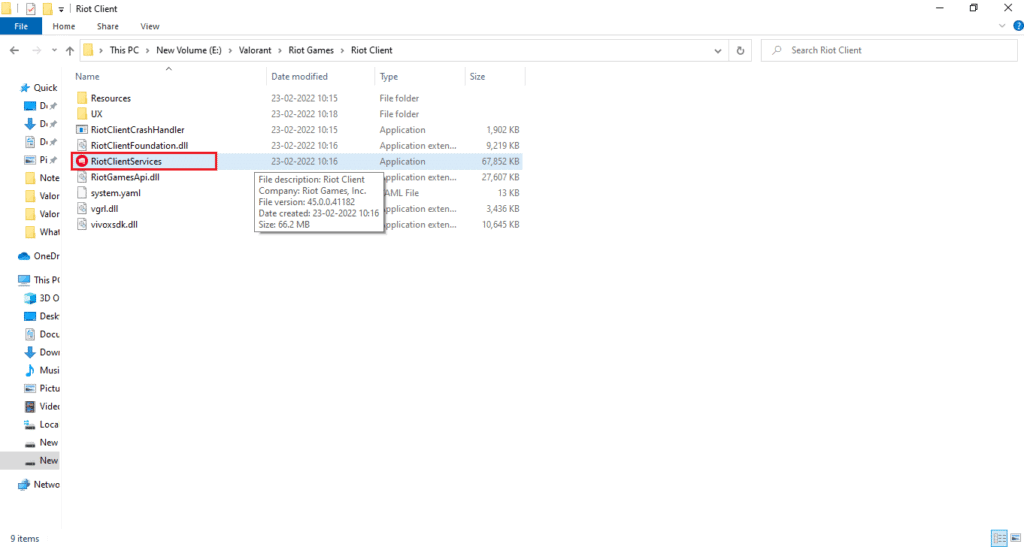Go up one folder level
This screenshot has width=1024, height=547.
coord(70,50)
